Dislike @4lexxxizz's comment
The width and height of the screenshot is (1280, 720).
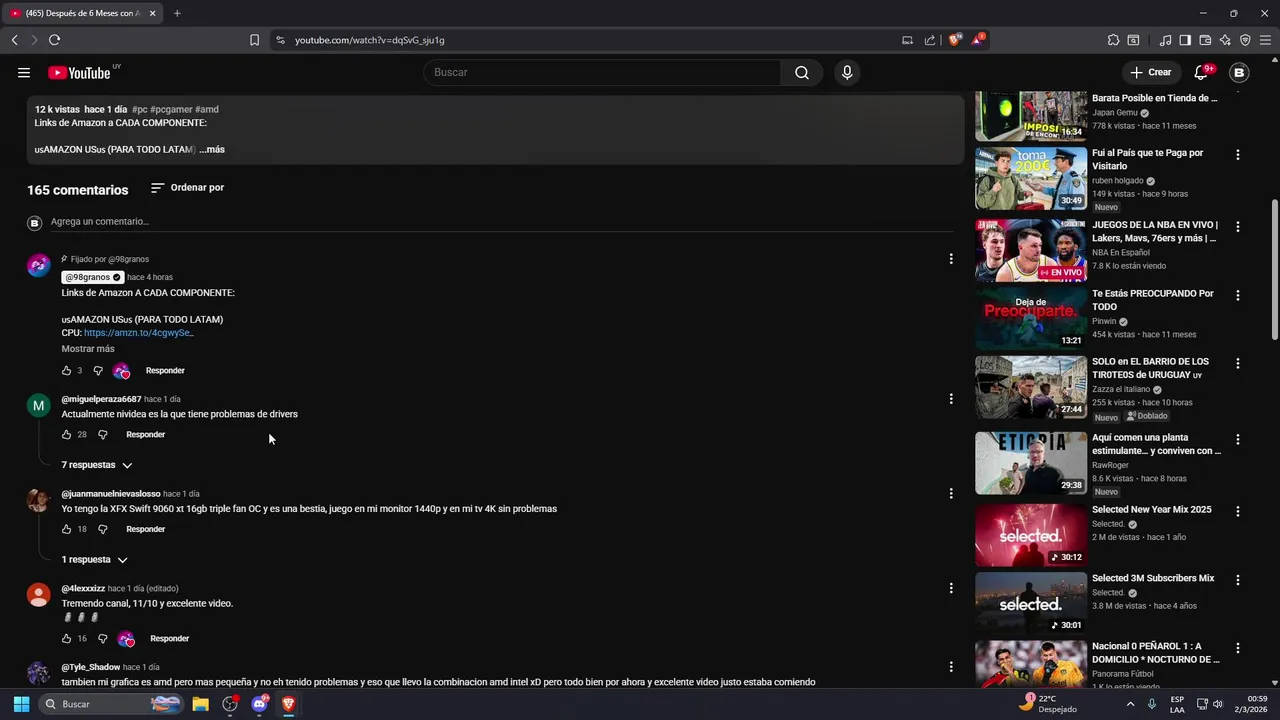102,639
